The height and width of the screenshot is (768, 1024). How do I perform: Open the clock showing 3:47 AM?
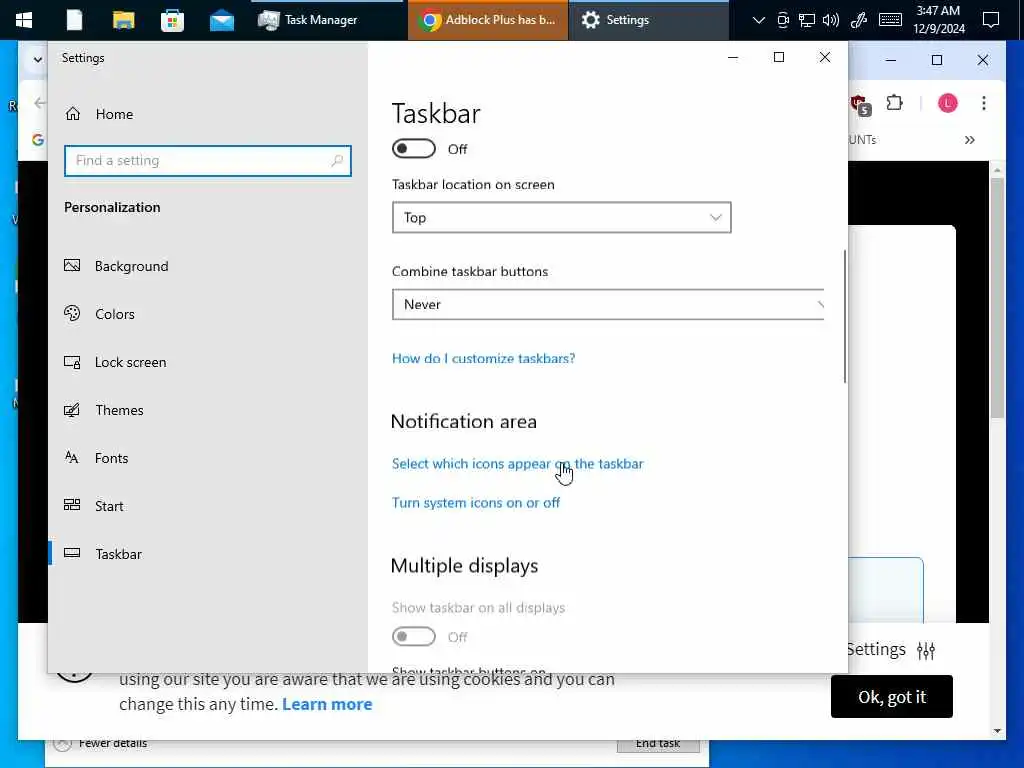938,20
